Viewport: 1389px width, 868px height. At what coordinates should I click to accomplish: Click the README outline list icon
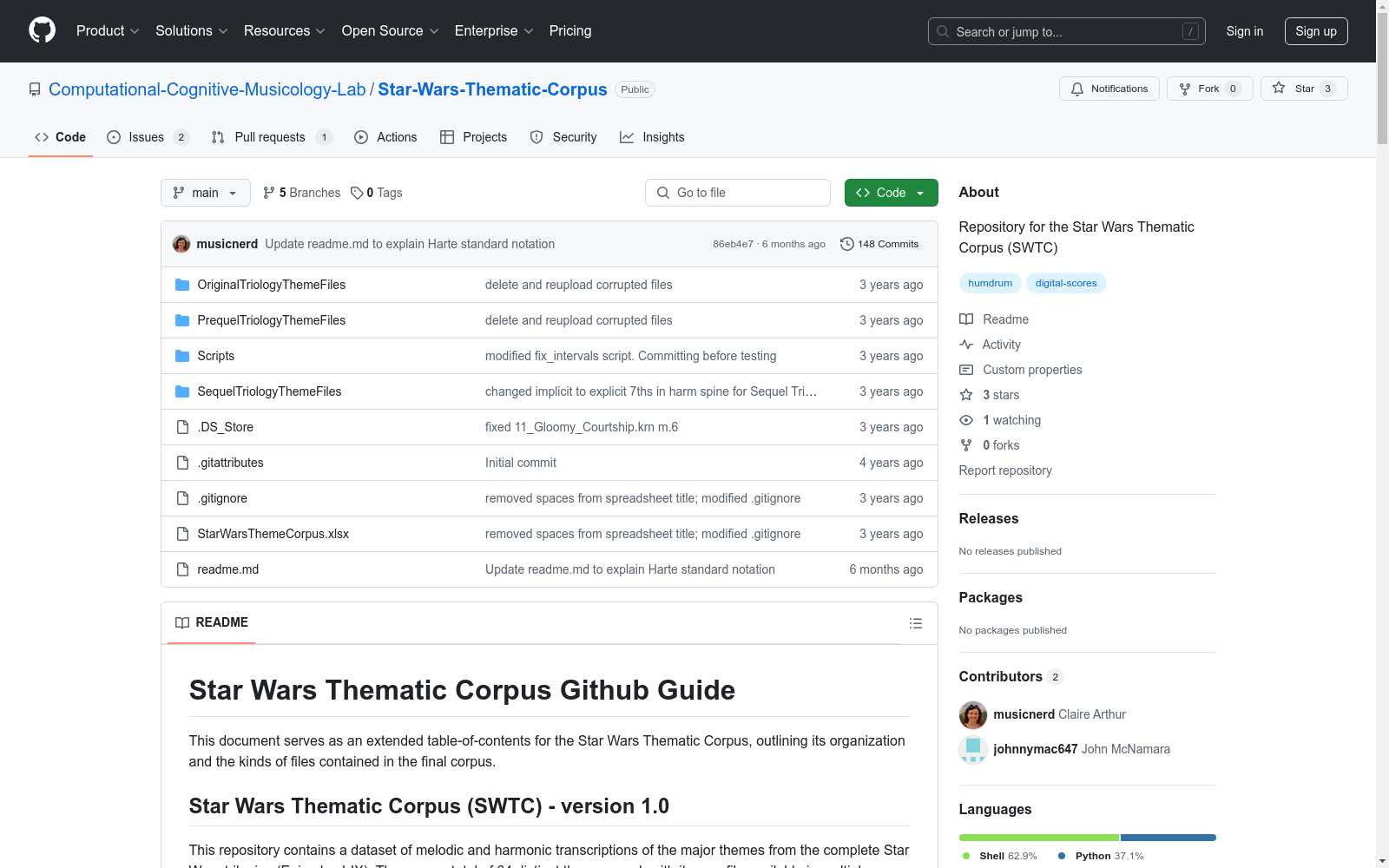coord(916,623)
